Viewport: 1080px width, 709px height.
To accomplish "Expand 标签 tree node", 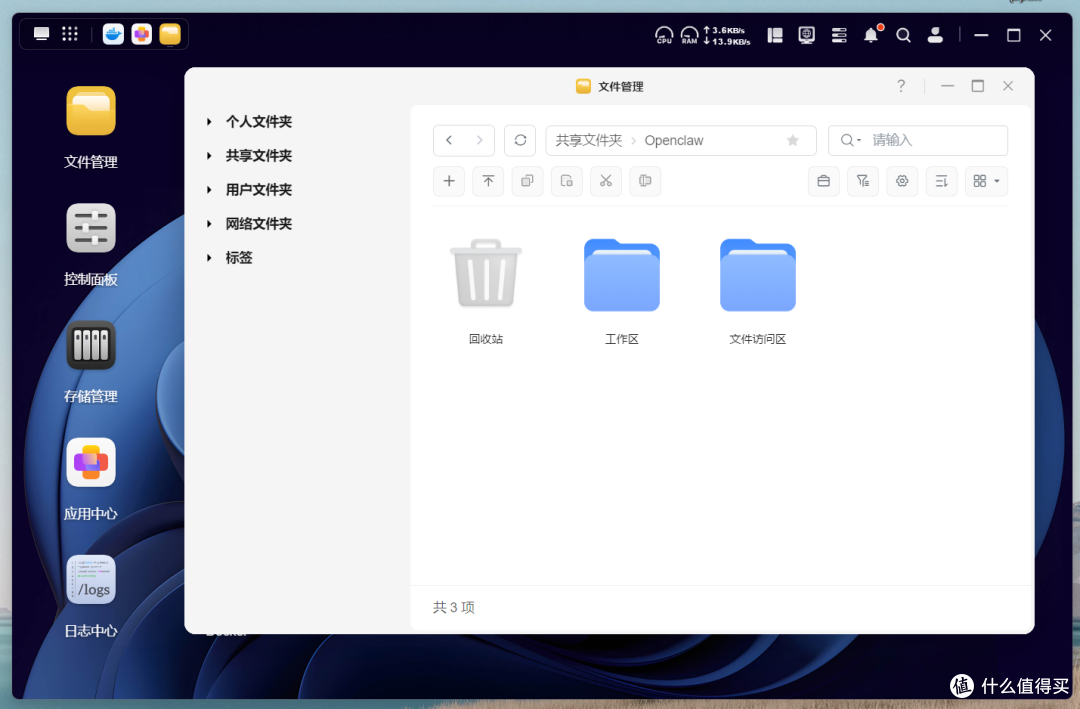I will [209, 258].
